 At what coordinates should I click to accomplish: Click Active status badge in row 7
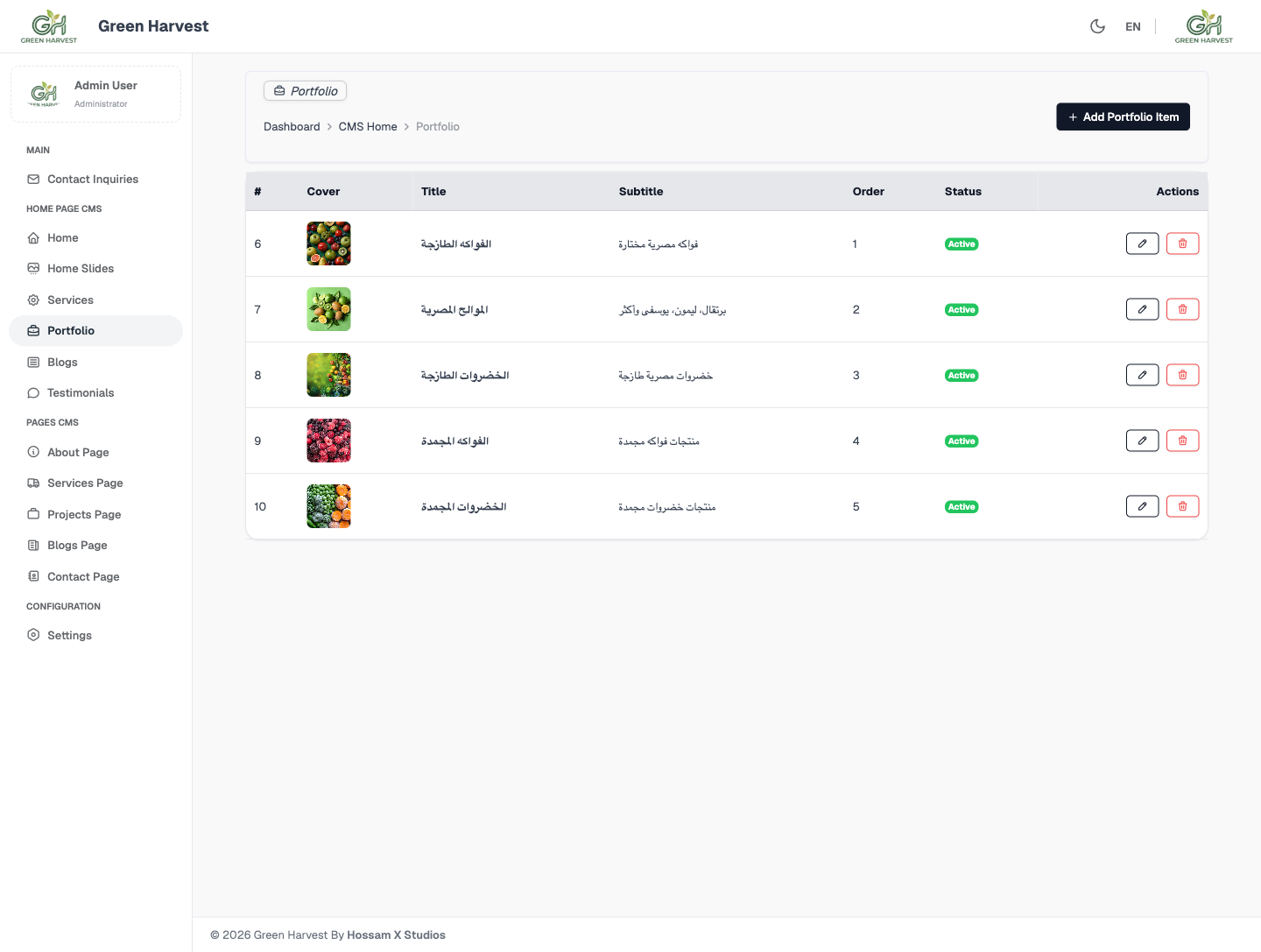pyautogui.click(x=962, y=310)
